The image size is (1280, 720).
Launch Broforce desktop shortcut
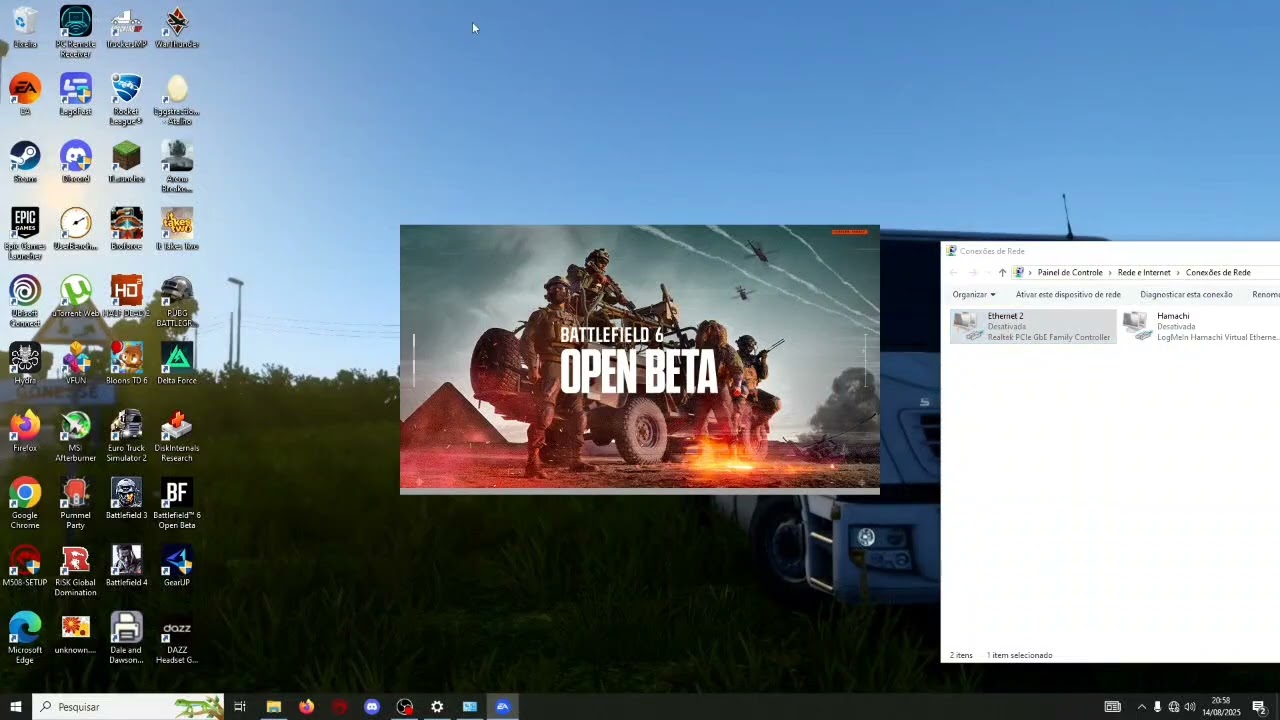pos(126,229)
